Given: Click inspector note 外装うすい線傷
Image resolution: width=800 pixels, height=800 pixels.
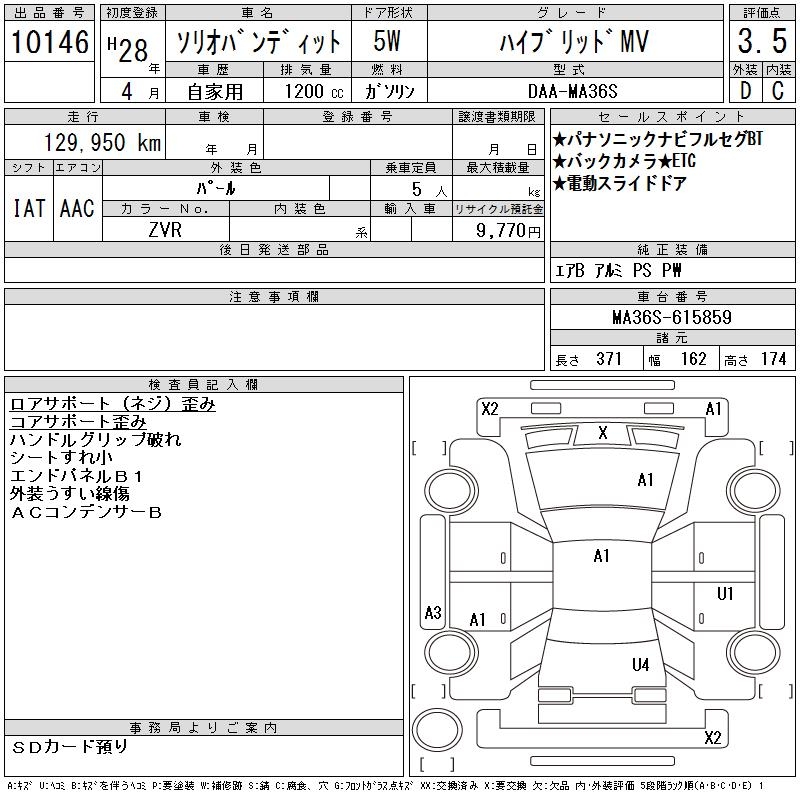Looking at the screenshot, I should pyautogui.click(x=69, y=494).
